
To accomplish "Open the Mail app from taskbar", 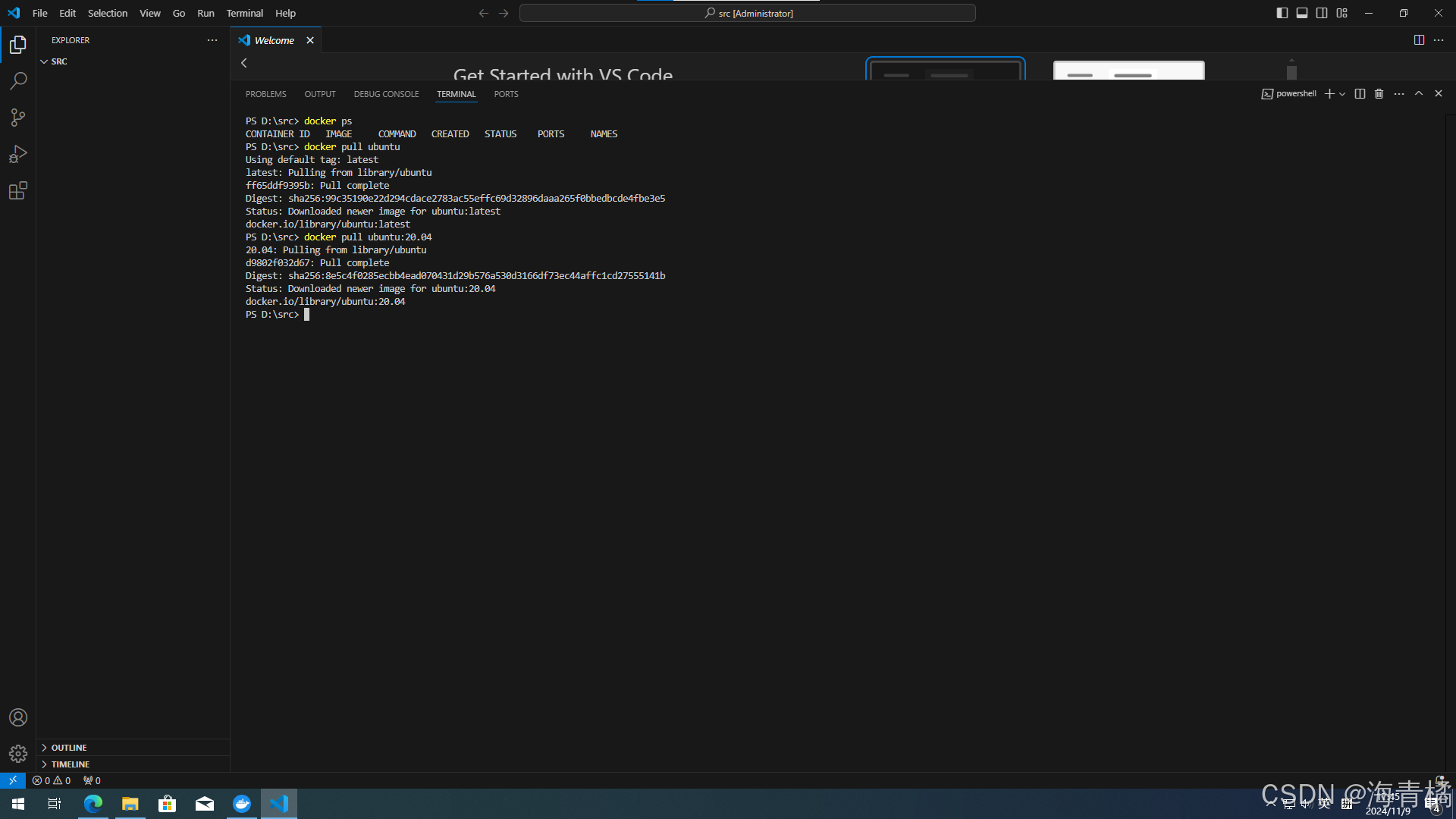I will (205, 804).
